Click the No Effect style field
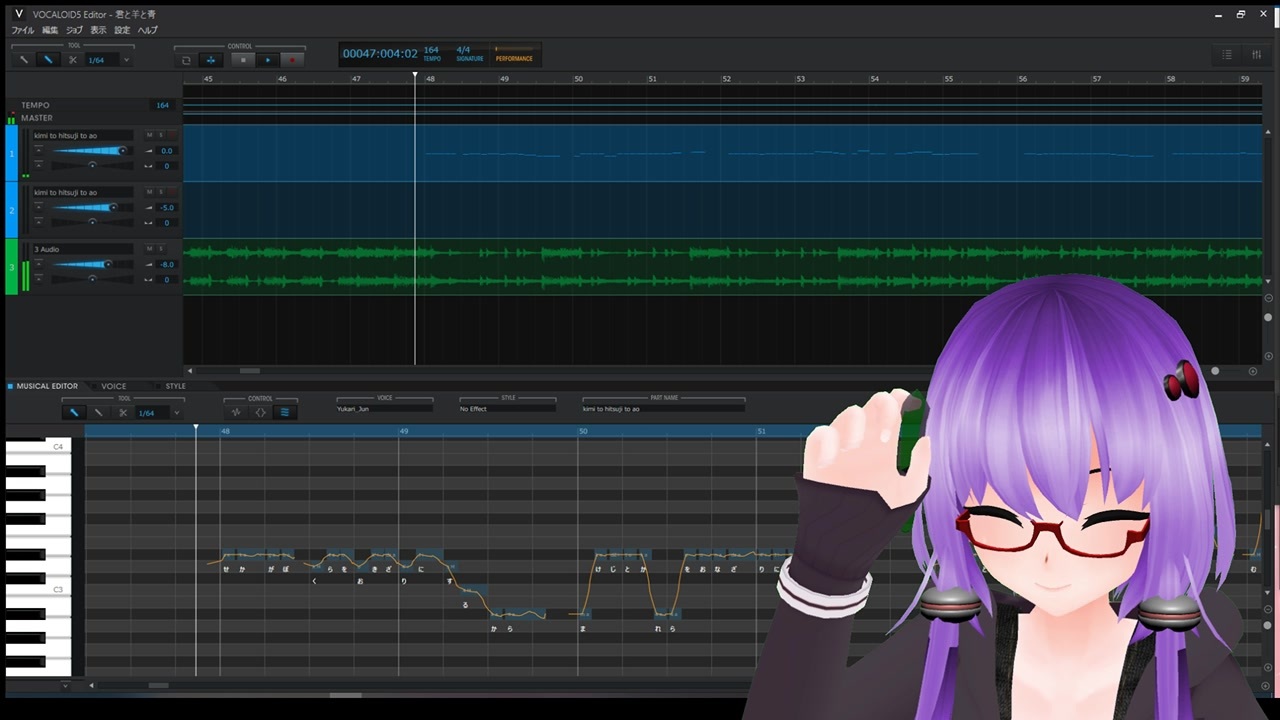 507,408
